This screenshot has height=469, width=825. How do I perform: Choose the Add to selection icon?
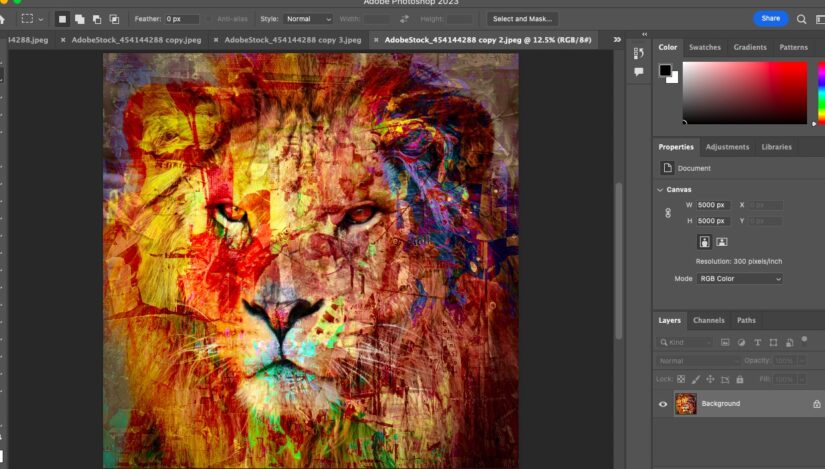click(79, 19)
